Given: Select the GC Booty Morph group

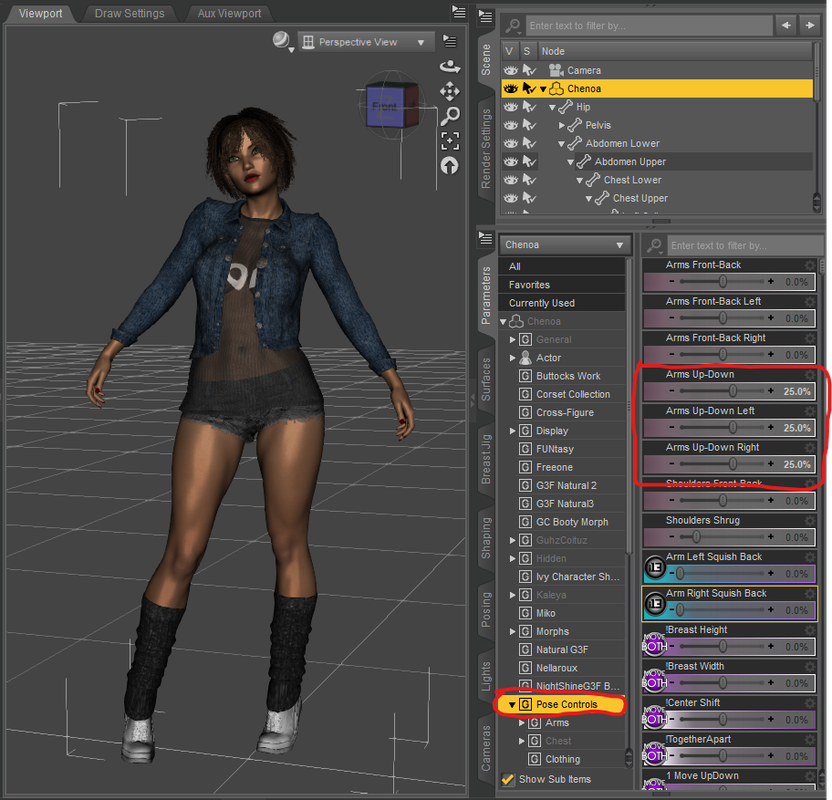Looking at the screenshot, I should tap(572, 522).
